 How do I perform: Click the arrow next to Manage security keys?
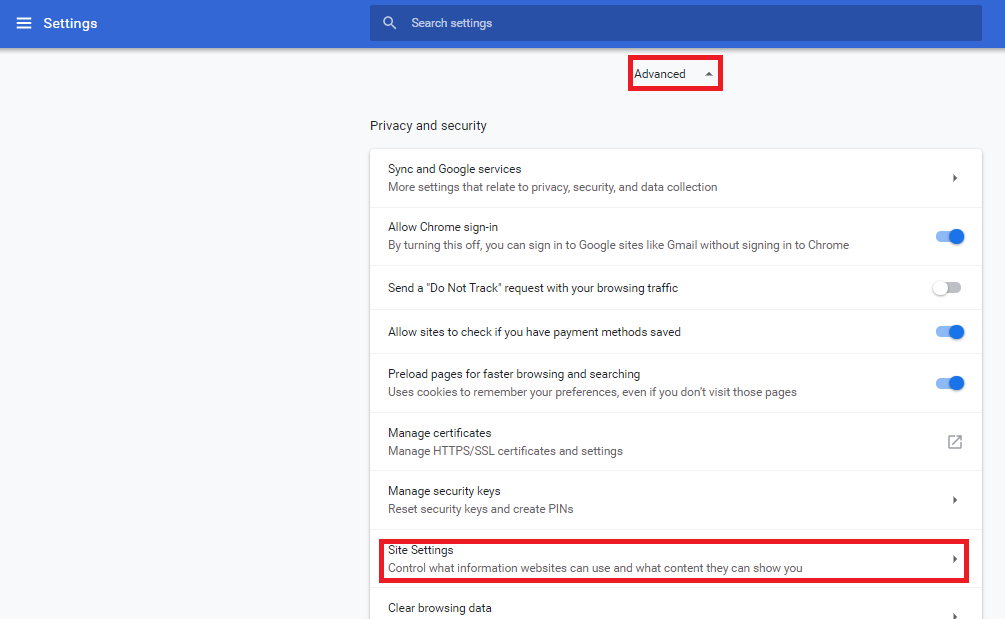tap(954, 500)
